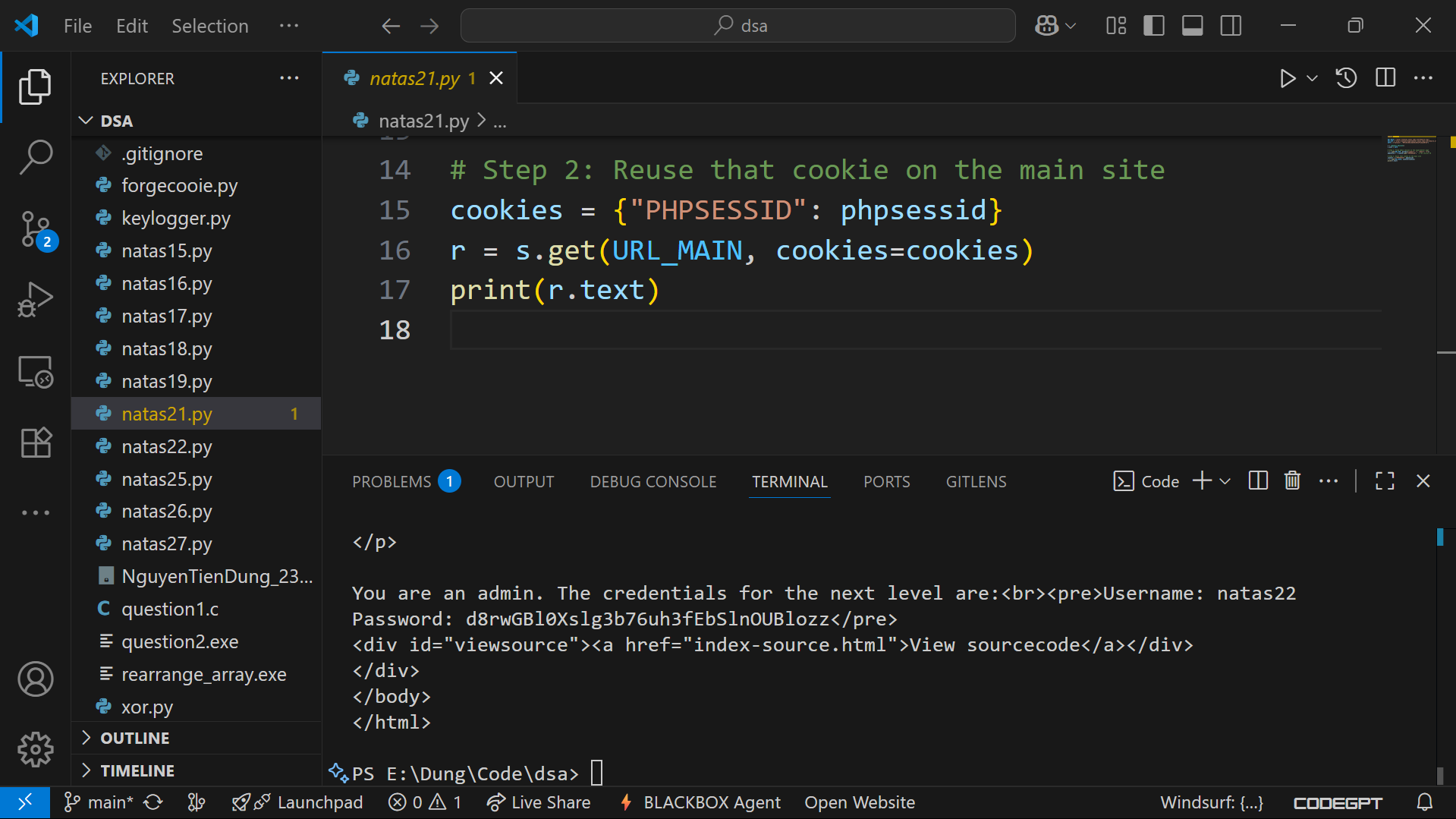Screen dimensions: 1456x819
Task: Expand the OUTLINE section
Action: [x=135, y=738]
